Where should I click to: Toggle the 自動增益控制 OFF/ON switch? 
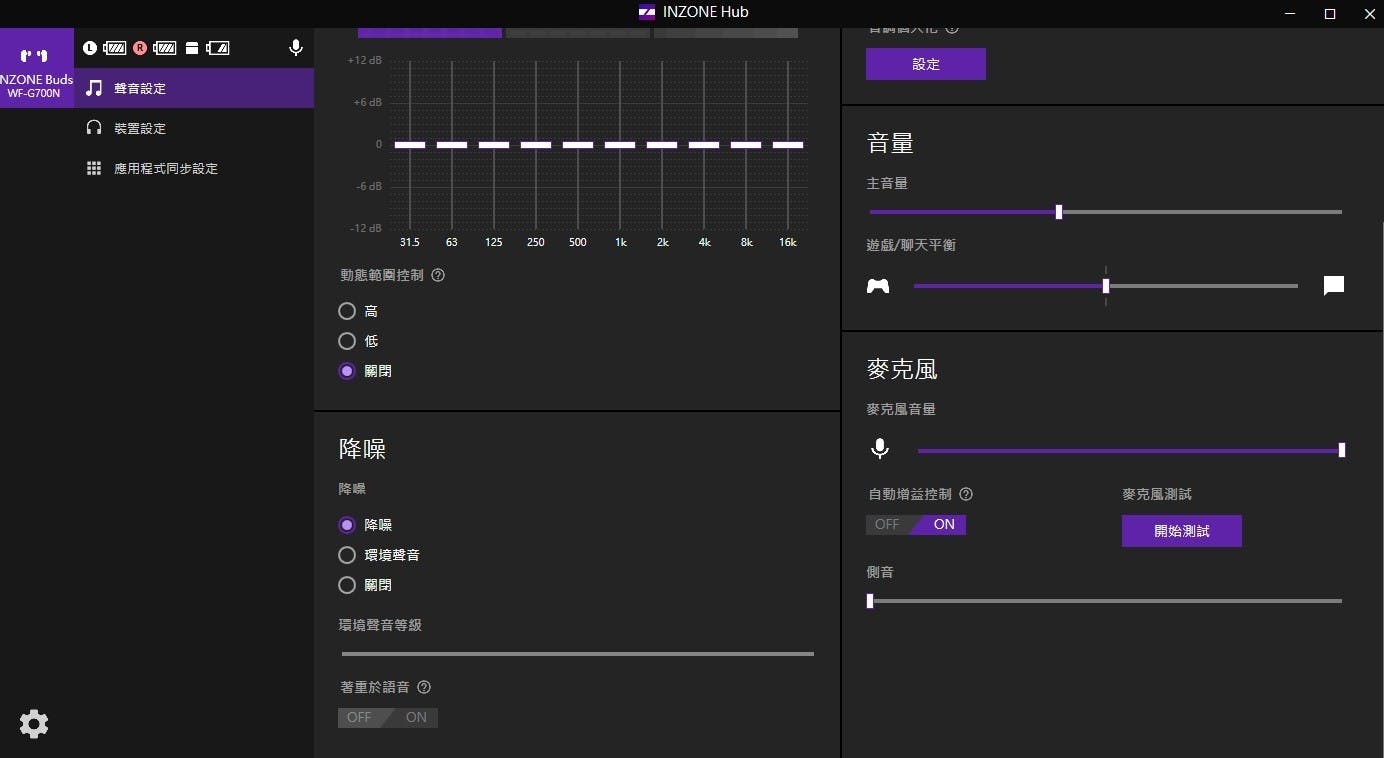coord(916,524)
